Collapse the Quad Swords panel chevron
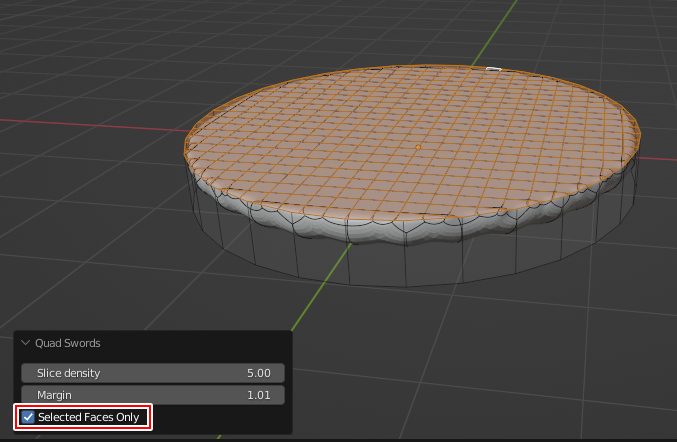 [26, 343]
